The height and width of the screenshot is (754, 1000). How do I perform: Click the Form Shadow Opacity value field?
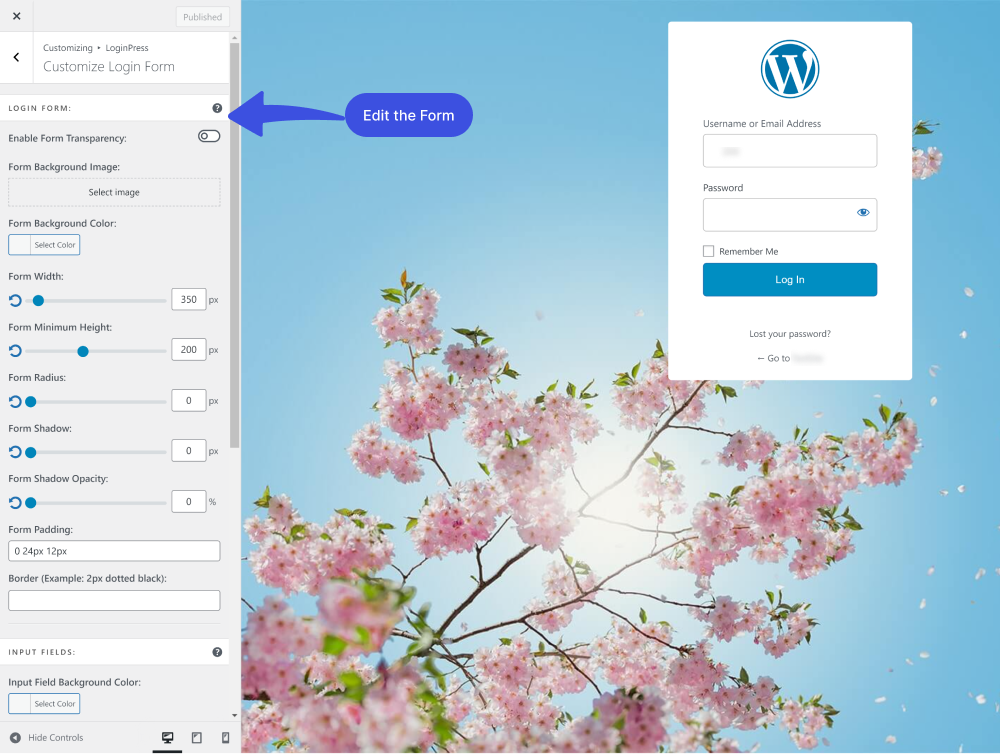(189, 501)
